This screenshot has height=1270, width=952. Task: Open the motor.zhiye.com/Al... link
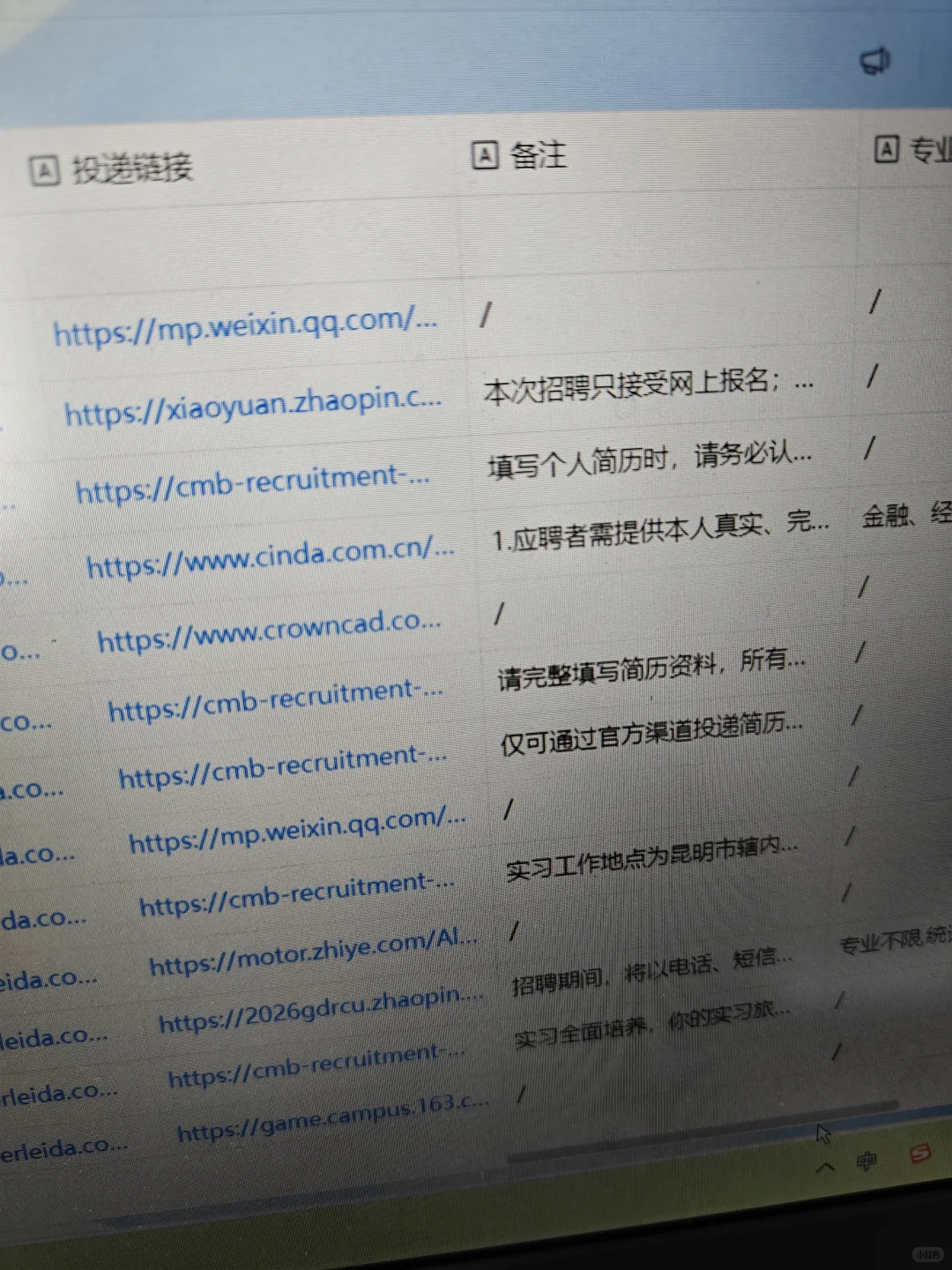pos(313,951)
